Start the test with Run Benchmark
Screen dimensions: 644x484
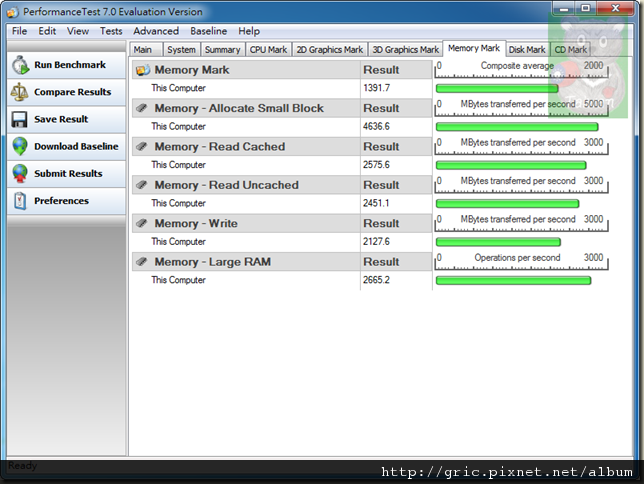(67, 65)
